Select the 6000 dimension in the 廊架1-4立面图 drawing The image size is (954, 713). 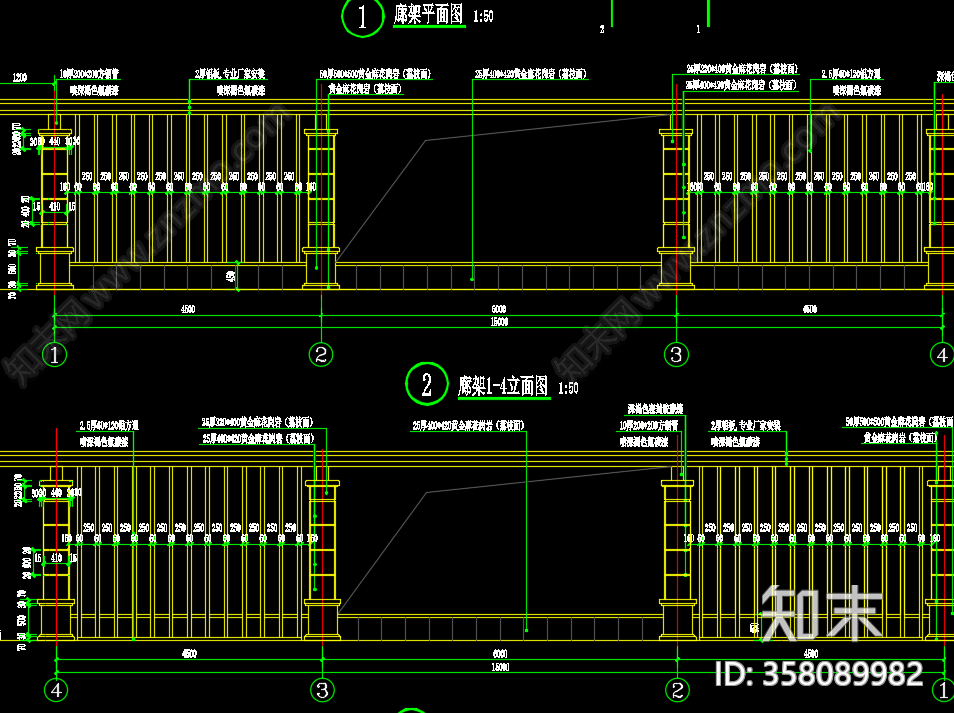[499, 653]
